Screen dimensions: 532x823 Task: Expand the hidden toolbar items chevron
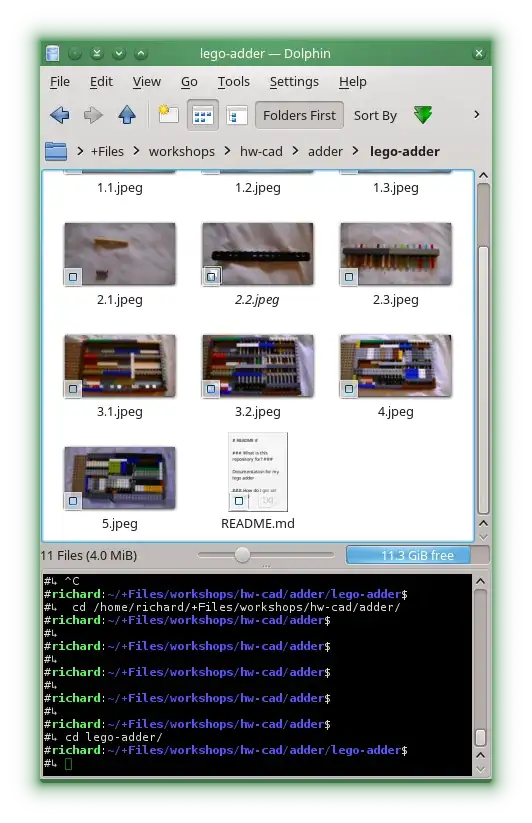(x=476, y=114)
